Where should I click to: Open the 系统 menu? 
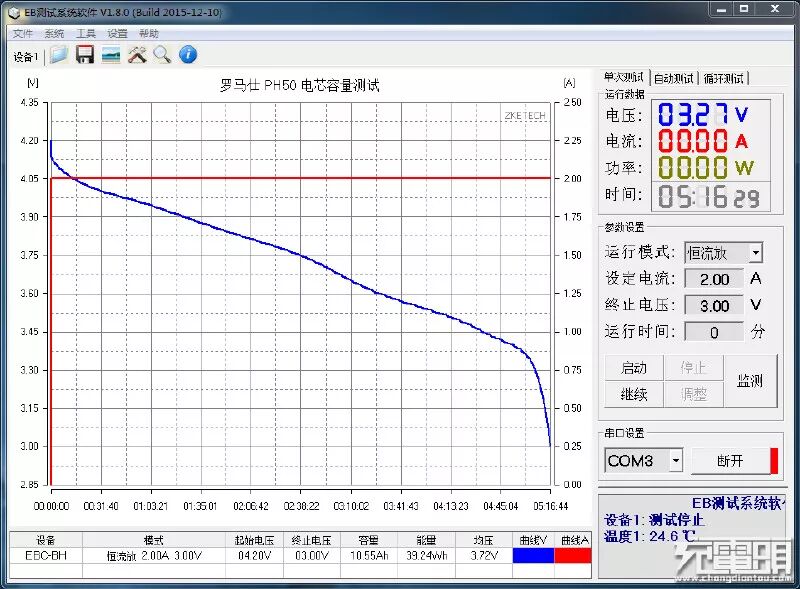pos(54,34)
